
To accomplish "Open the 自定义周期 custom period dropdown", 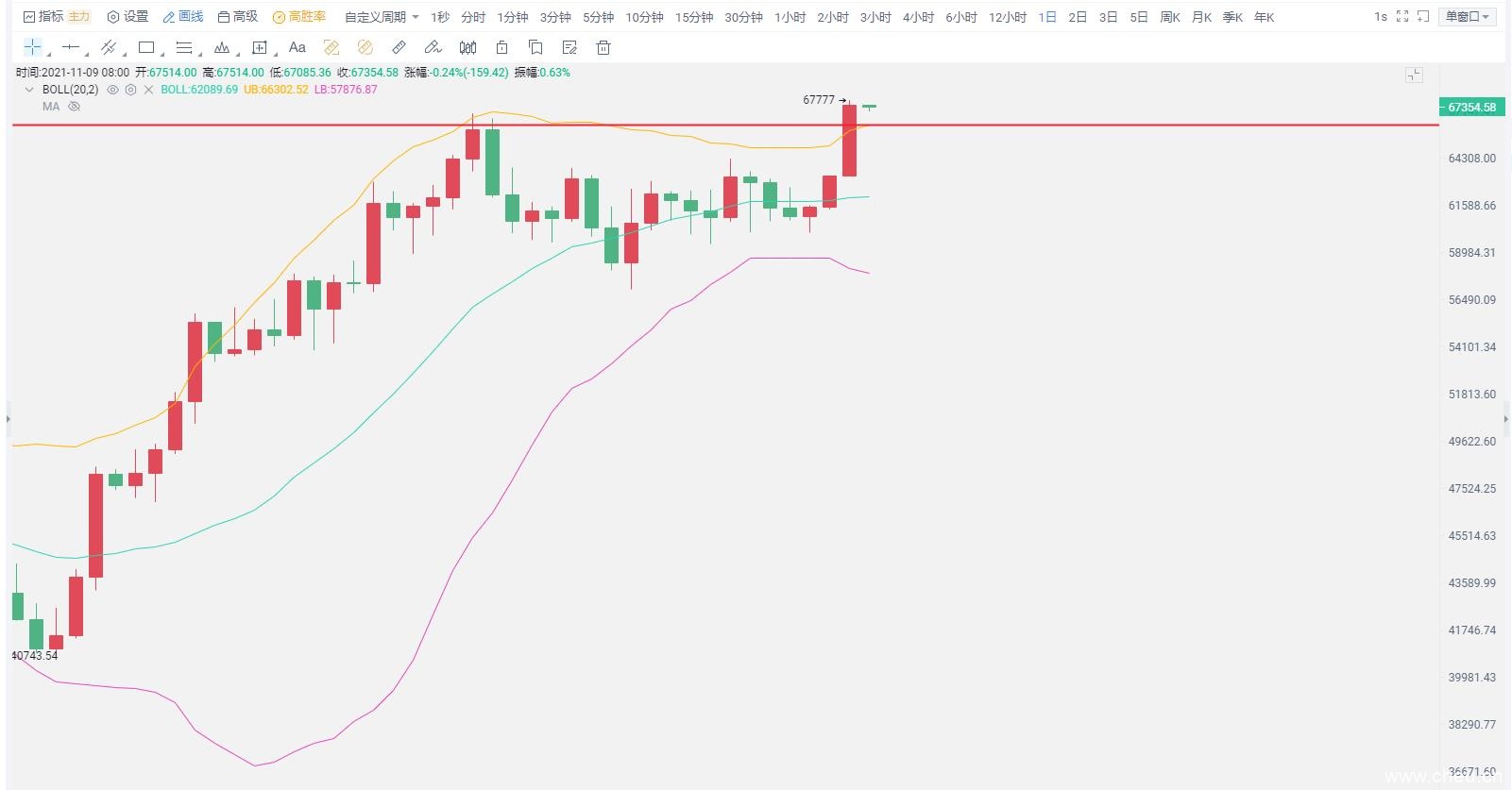I will [382, 17].
